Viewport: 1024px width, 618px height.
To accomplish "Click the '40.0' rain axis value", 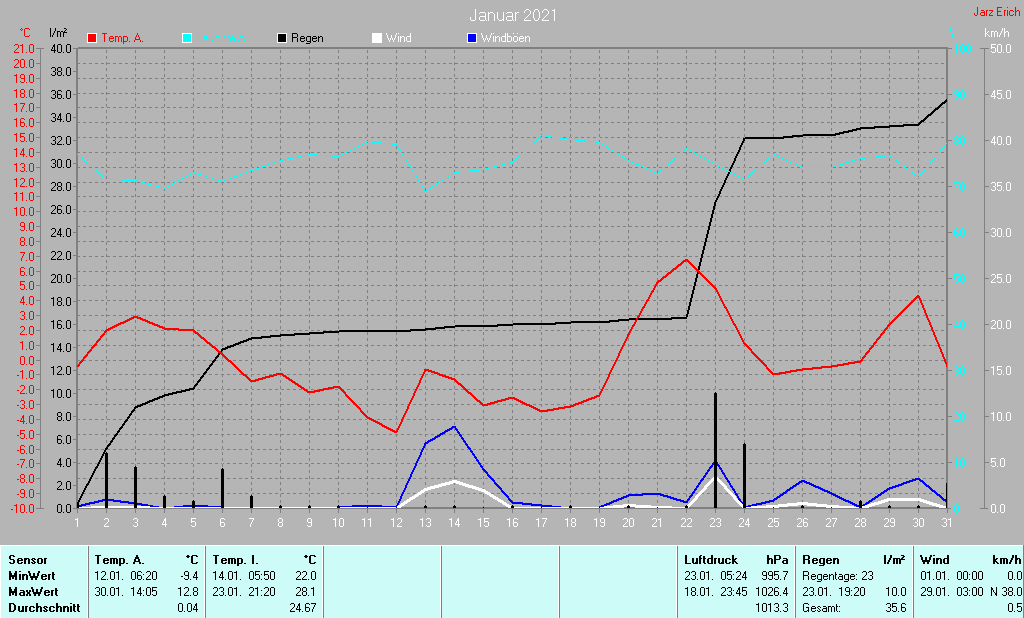I will tap(61, 49).
